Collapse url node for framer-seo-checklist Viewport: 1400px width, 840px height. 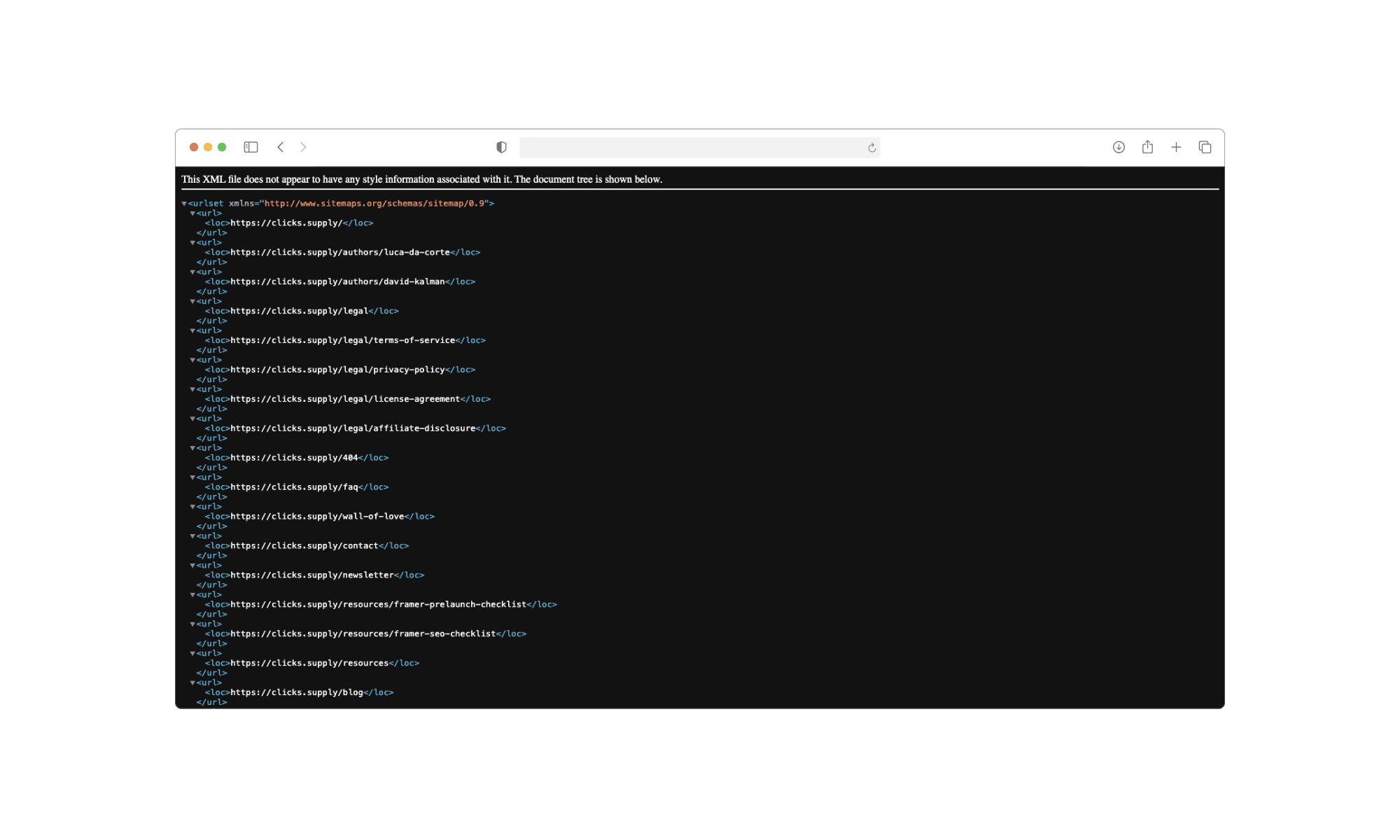tap(192, 625)
